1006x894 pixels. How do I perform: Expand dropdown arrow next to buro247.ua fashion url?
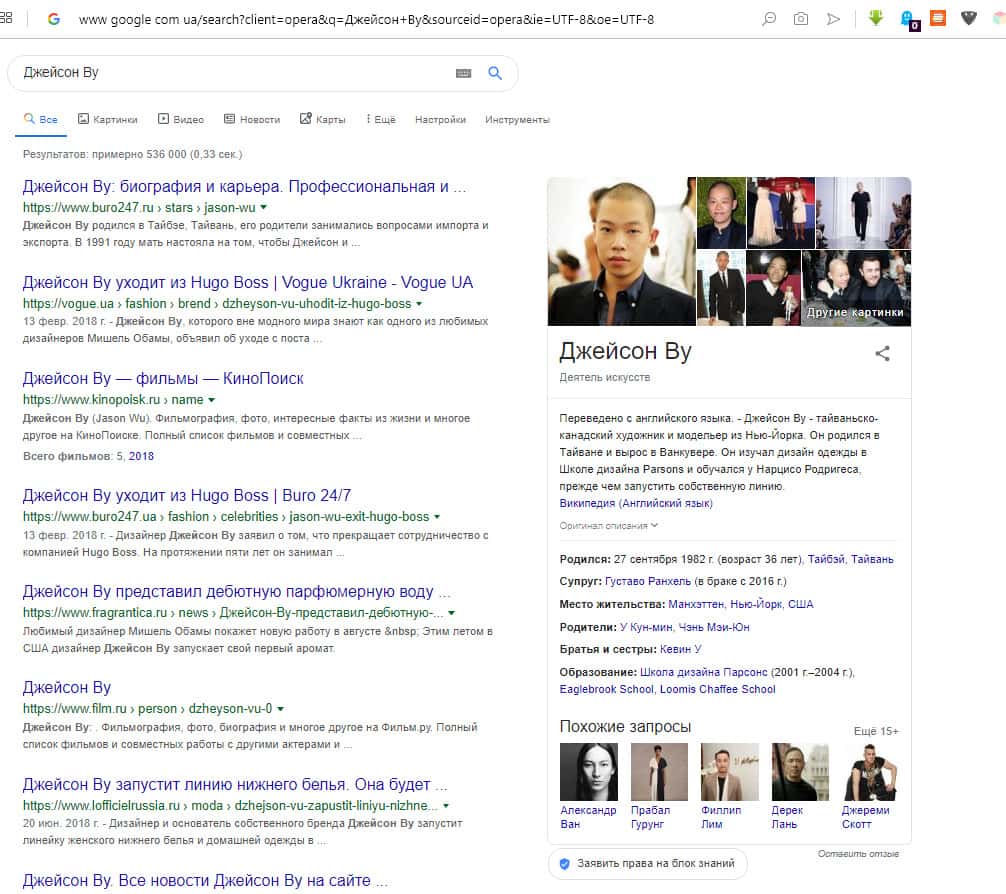tap(437, 517)
